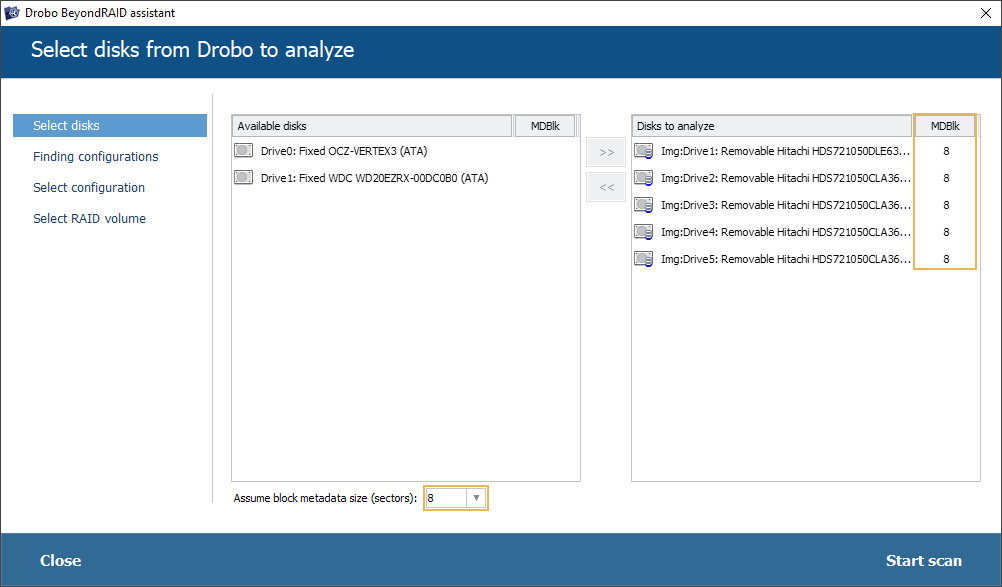The image size is (1002, 587).
Task: Click the Img:Drive5 image disk icon
Action: tap(644, 259)
